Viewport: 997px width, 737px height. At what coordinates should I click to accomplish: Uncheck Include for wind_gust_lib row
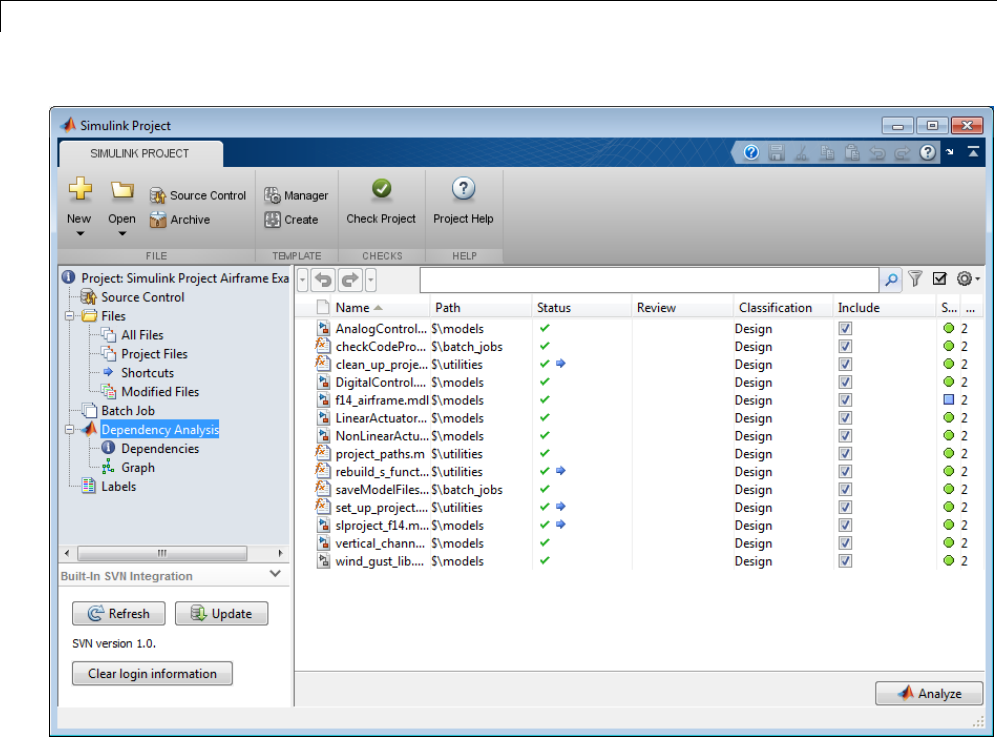(x=845, y=561)
